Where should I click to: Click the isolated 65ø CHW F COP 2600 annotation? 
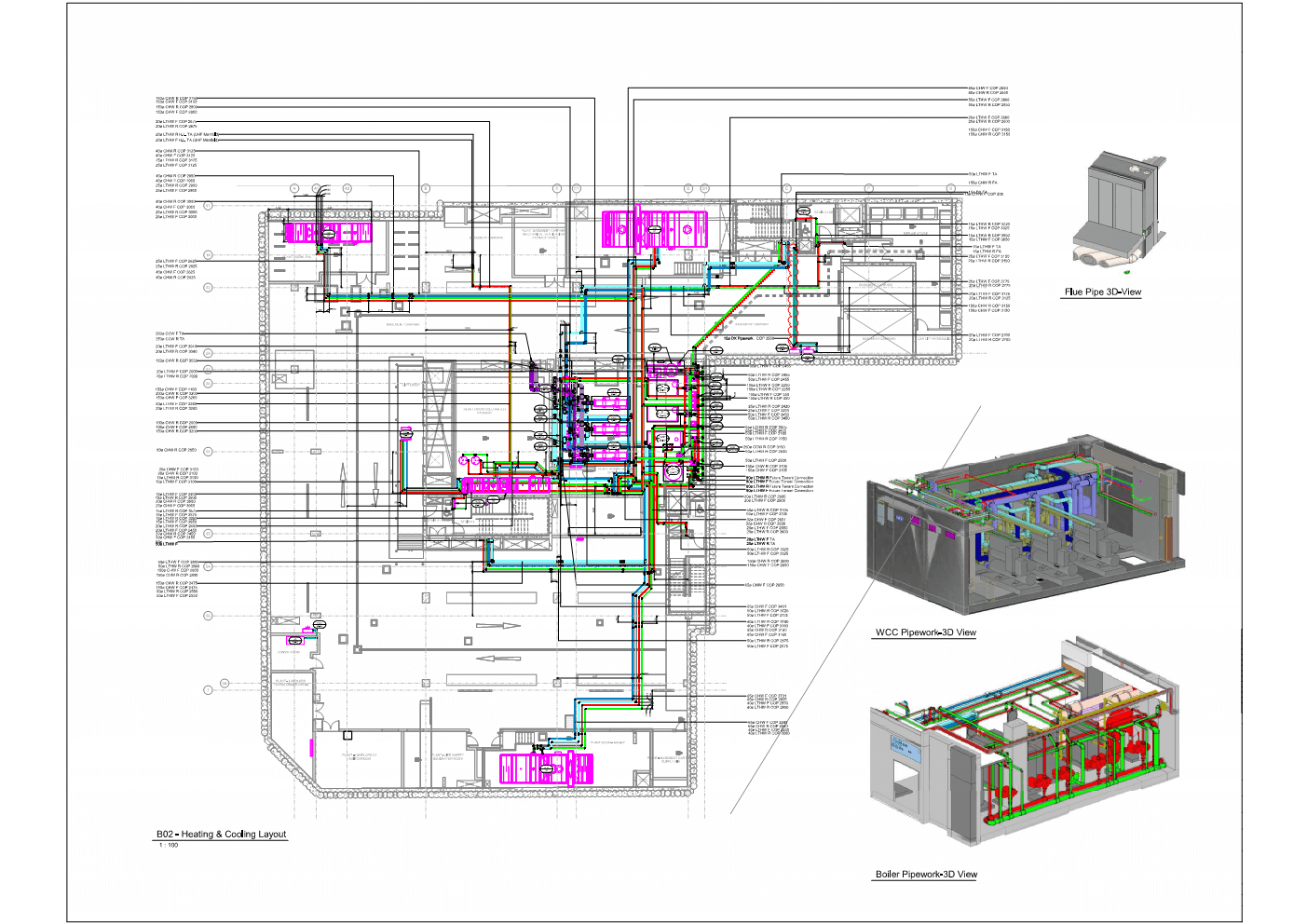(766, 585)
